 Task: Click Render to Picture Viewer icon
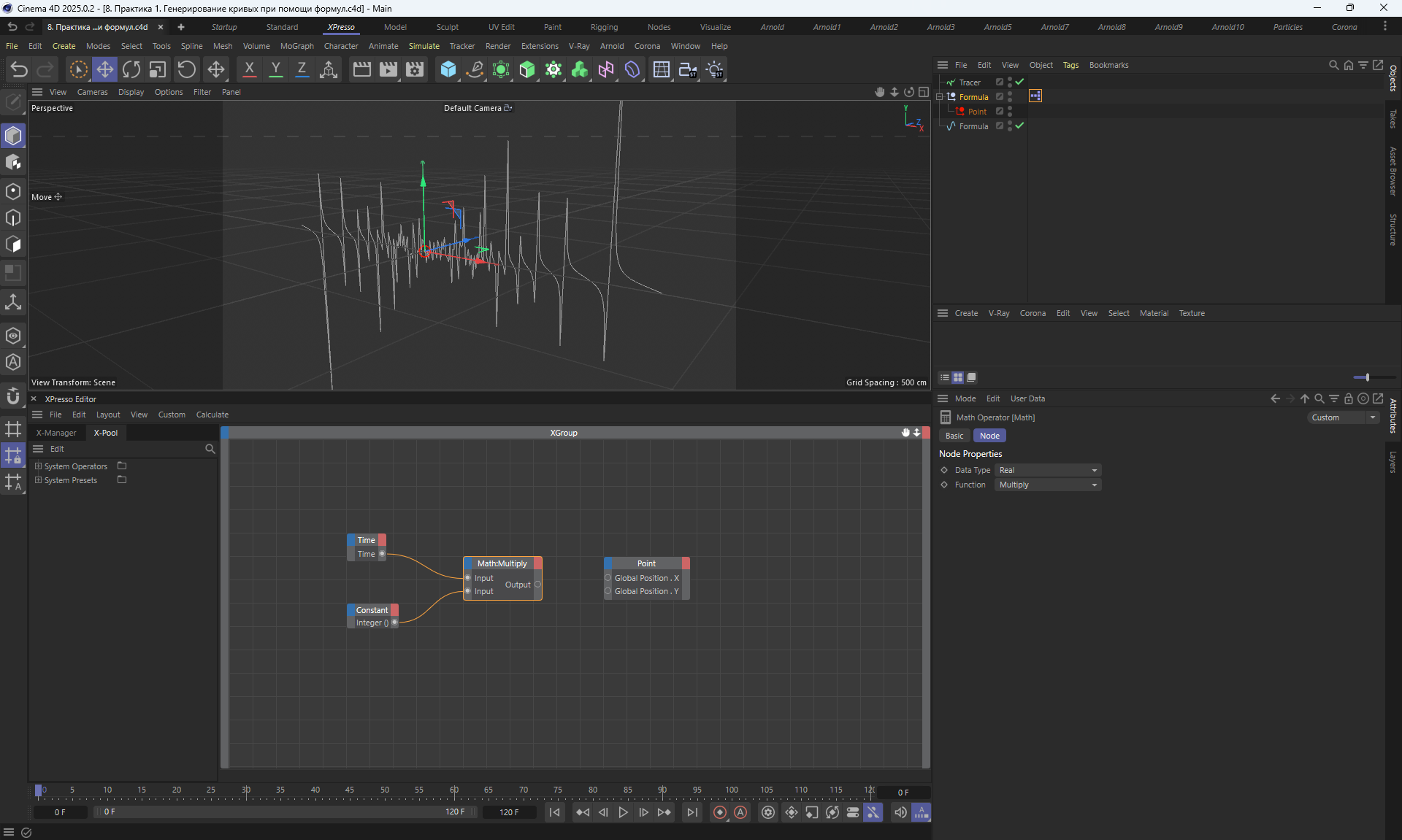pos(388,69)
